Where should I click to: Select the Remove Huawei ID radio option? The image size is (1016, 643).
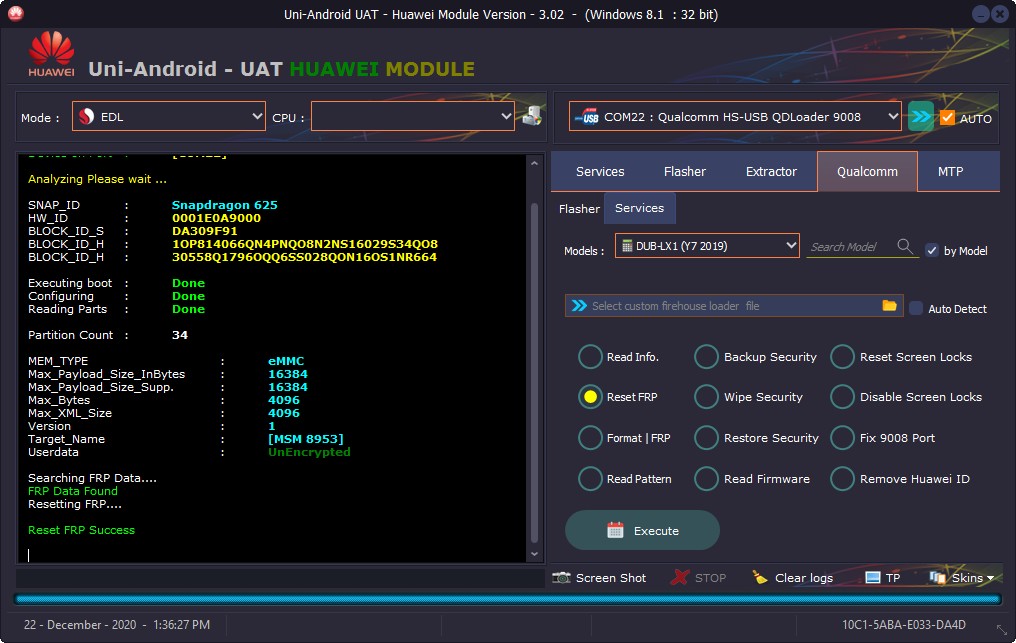coord(842,479)
